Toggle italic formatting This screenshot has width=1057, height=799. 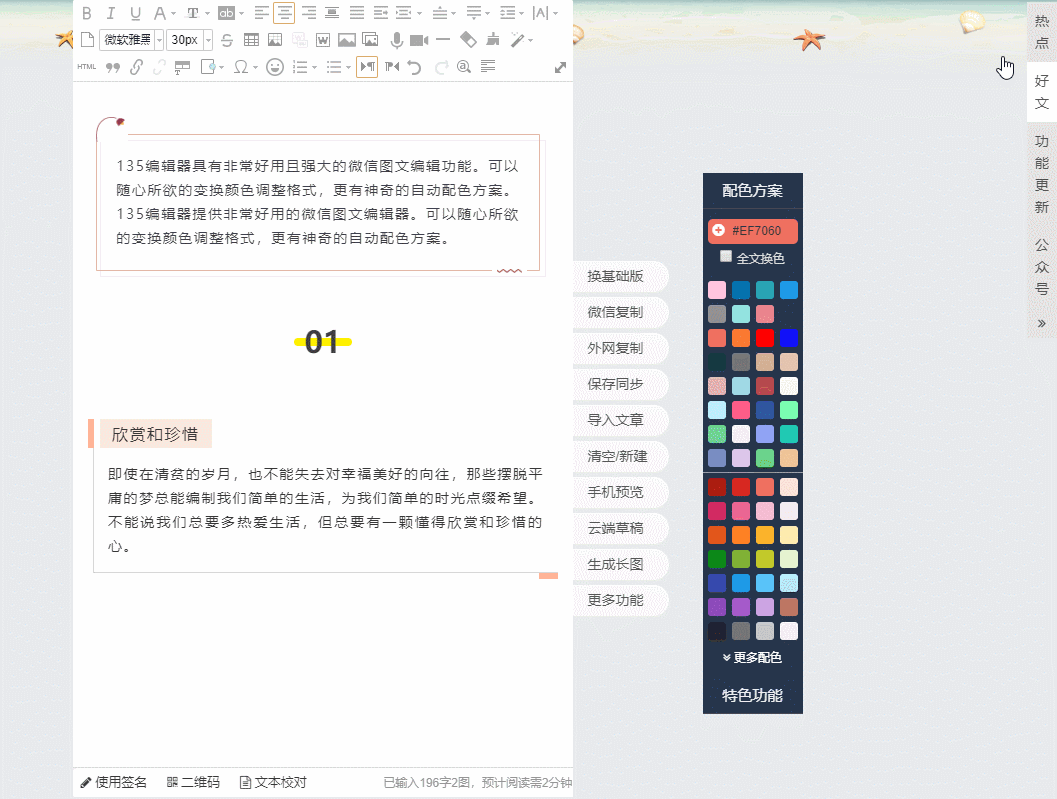[111, 13]
